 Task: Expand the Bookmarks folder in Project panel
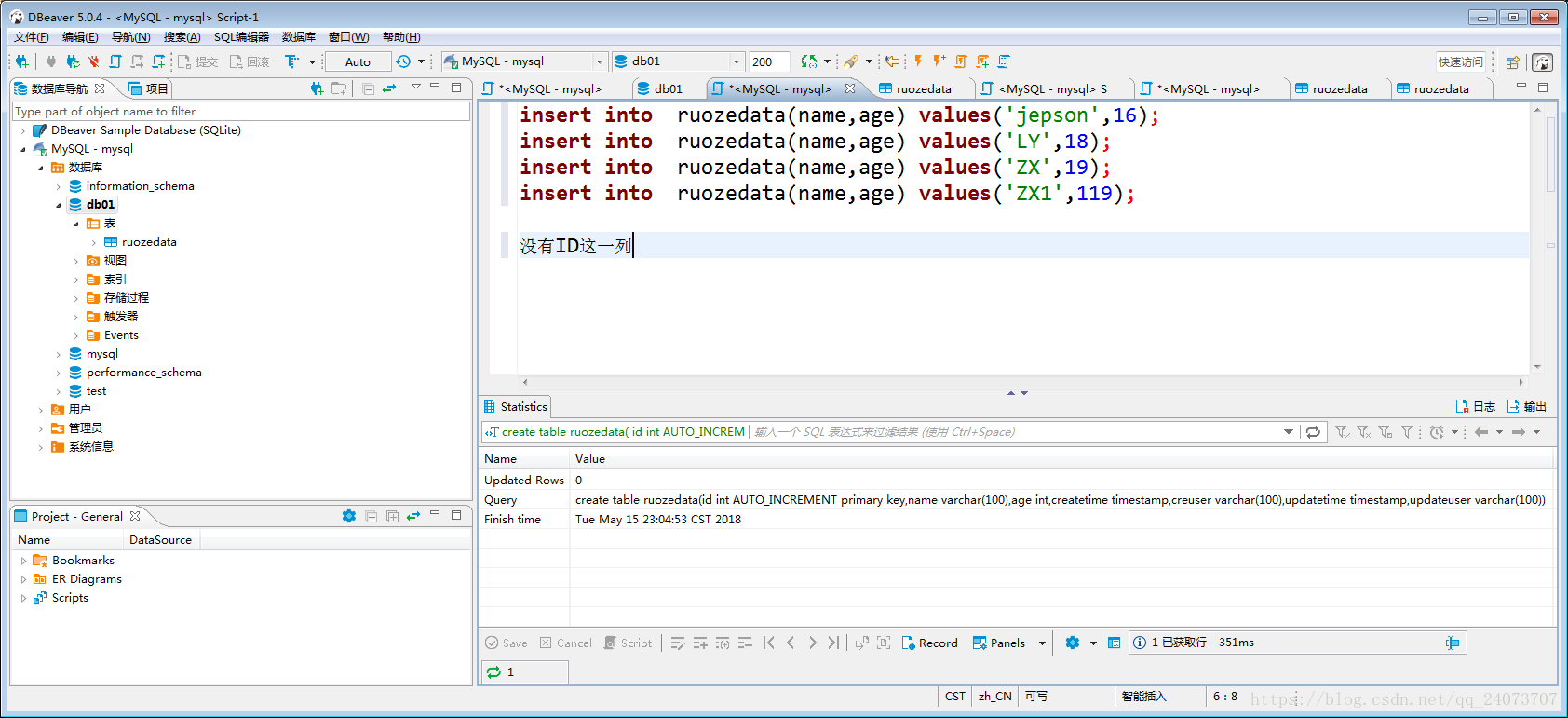(x=23, y=561)
